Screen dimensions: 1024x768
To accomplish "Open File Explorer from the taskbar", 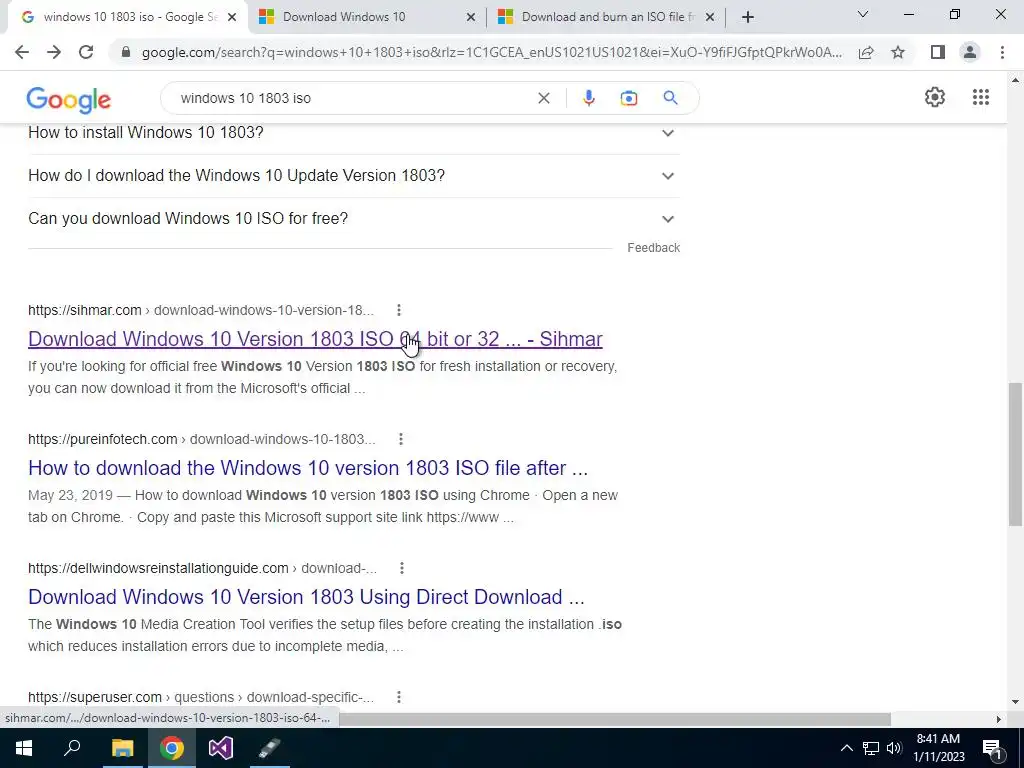I will click(122, 748).
